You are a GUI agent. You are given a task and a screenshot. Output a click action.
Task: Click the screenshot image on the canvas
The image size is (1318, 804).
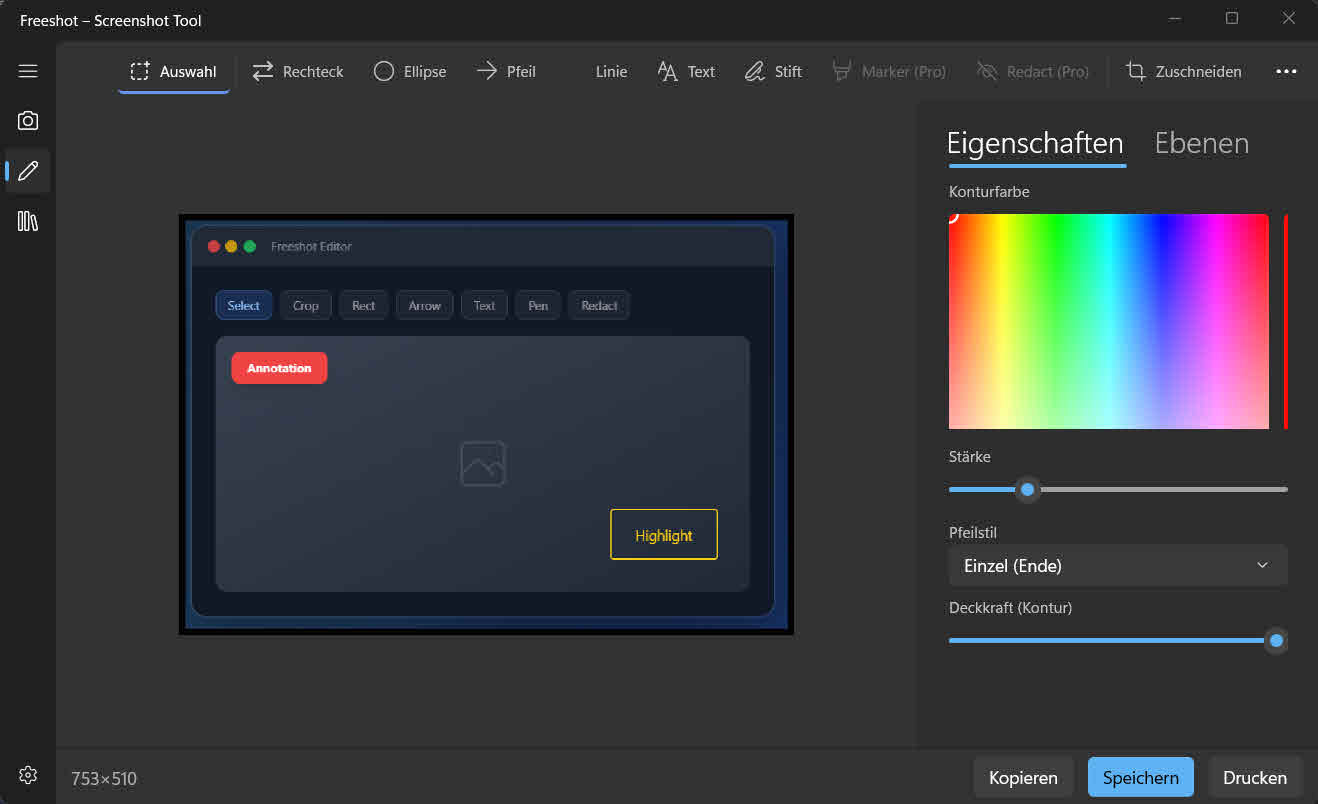pyautogui.click(x=486, y=424)
